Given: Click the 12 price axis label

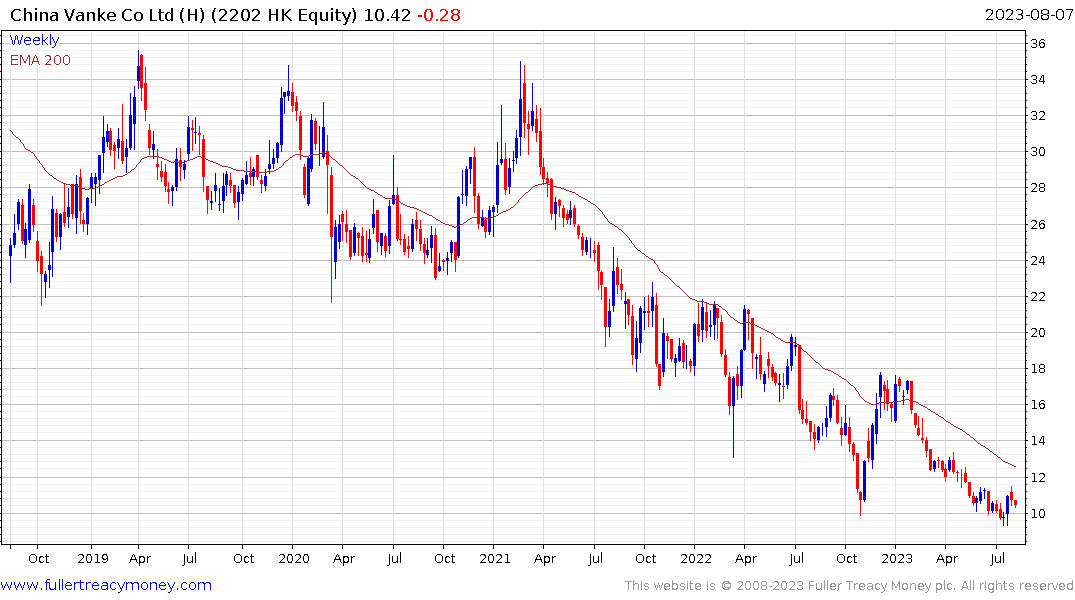Looking at the screenshot, I should (1038, 477).
